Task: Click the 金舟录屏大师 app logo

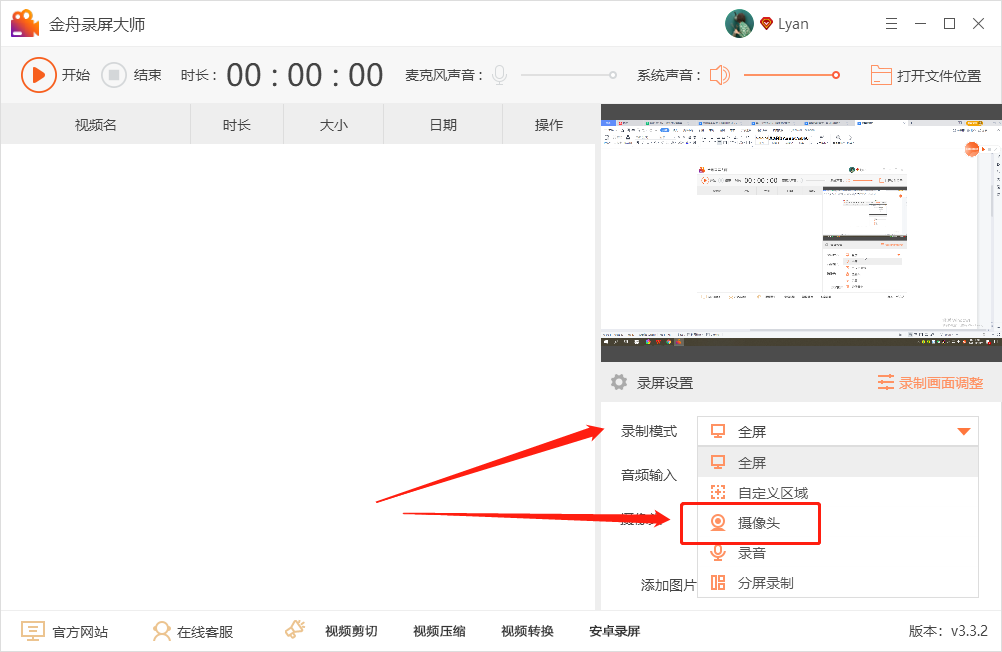Action: (24, 22)
